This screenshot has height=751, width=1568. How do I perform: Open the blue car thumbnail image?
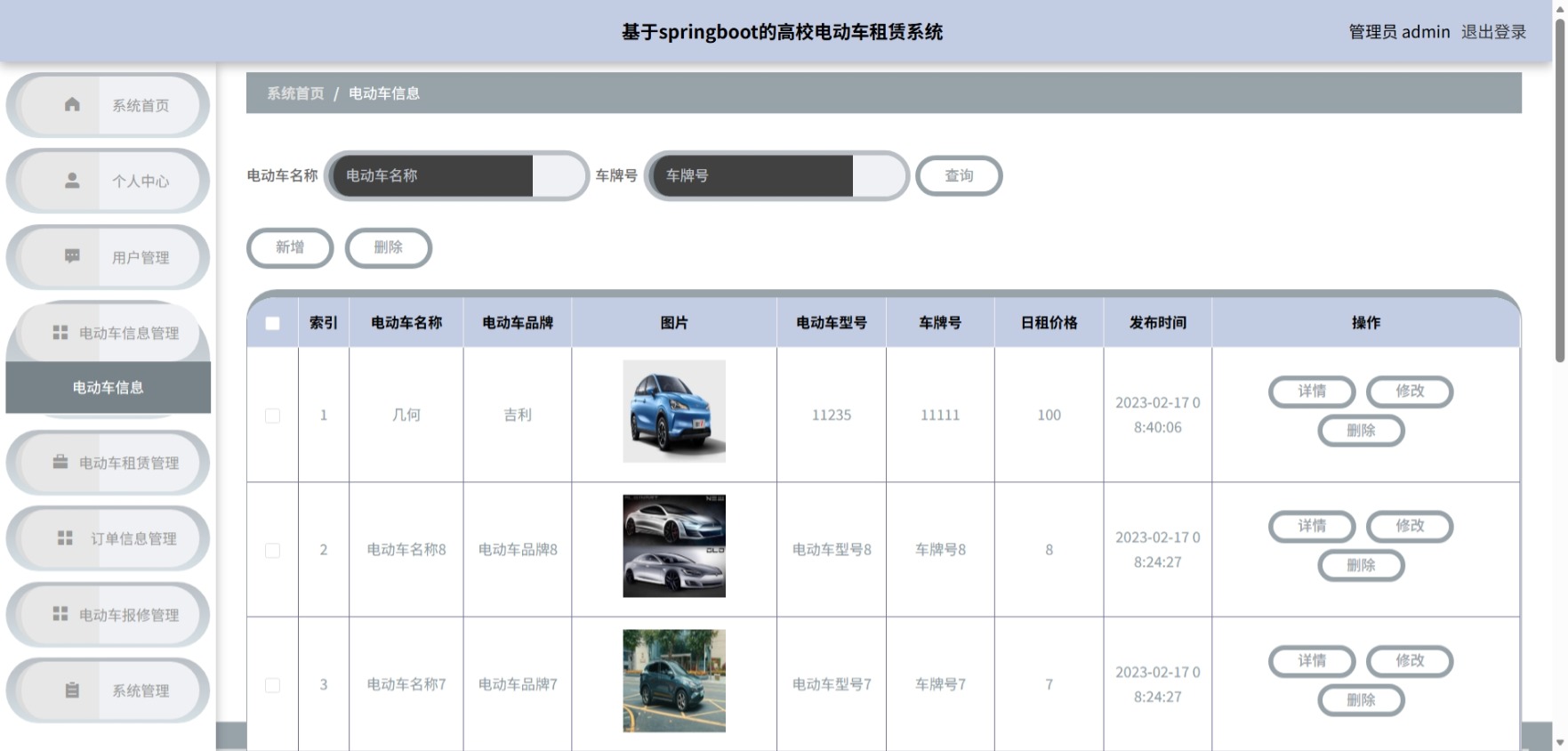coord(674,411)
